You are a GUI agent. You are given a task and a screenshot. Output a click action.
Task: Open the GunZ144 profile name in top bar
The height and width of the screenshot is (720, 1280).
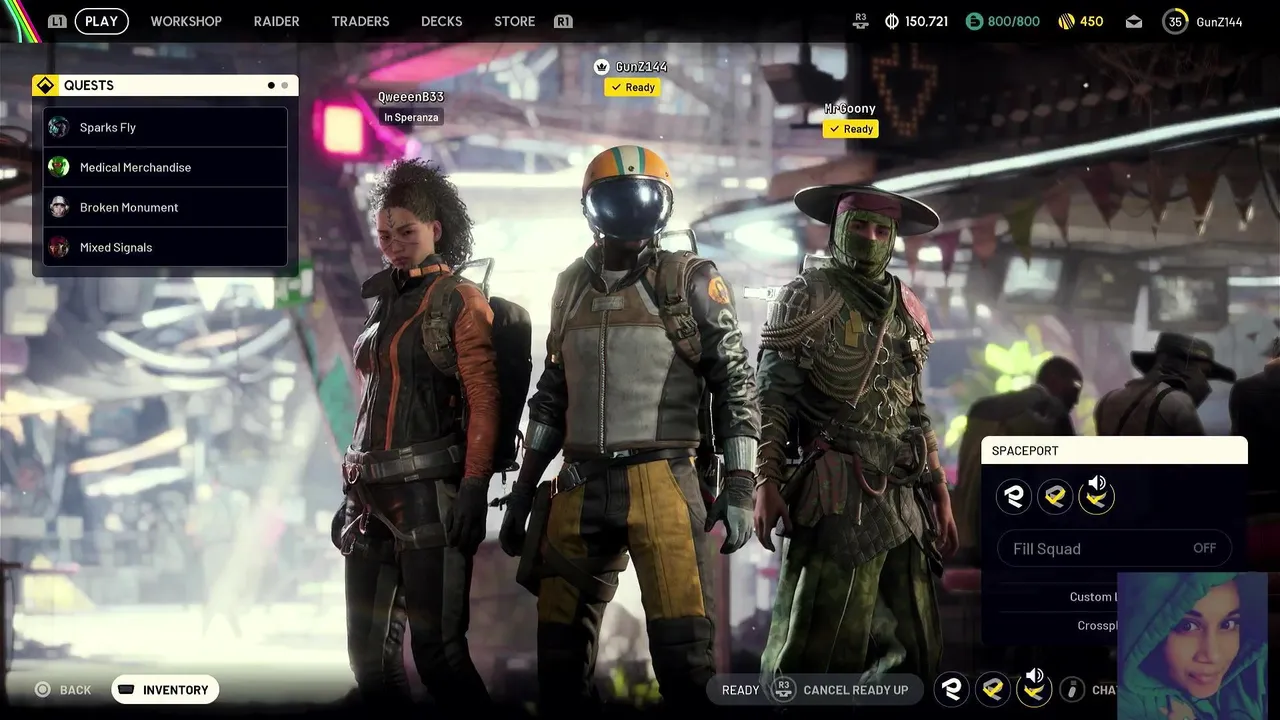(1219, 21)
